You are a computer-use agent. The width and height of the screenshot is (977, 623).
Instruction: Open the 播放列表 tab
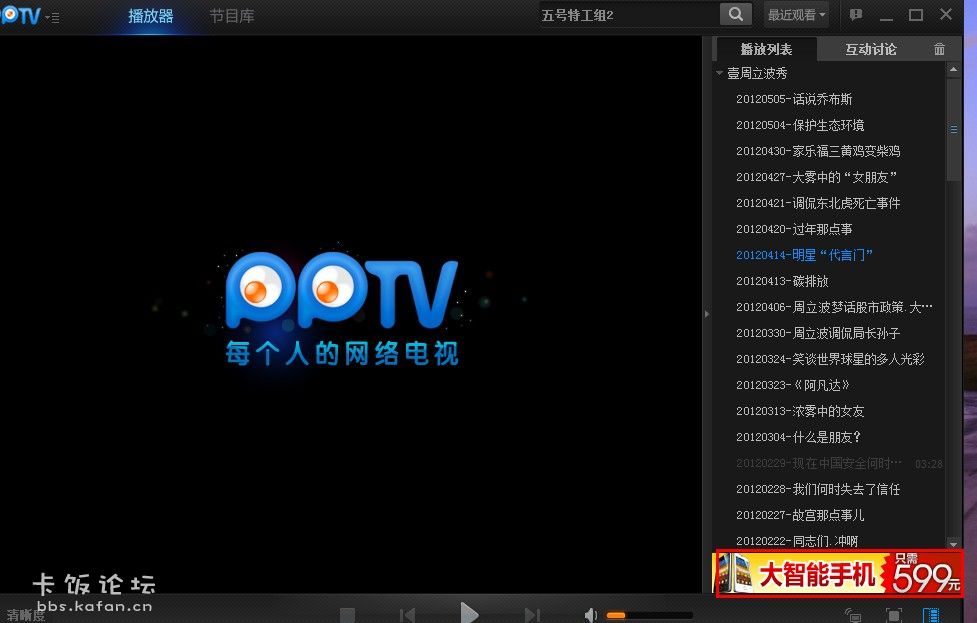tap(766, 49)
